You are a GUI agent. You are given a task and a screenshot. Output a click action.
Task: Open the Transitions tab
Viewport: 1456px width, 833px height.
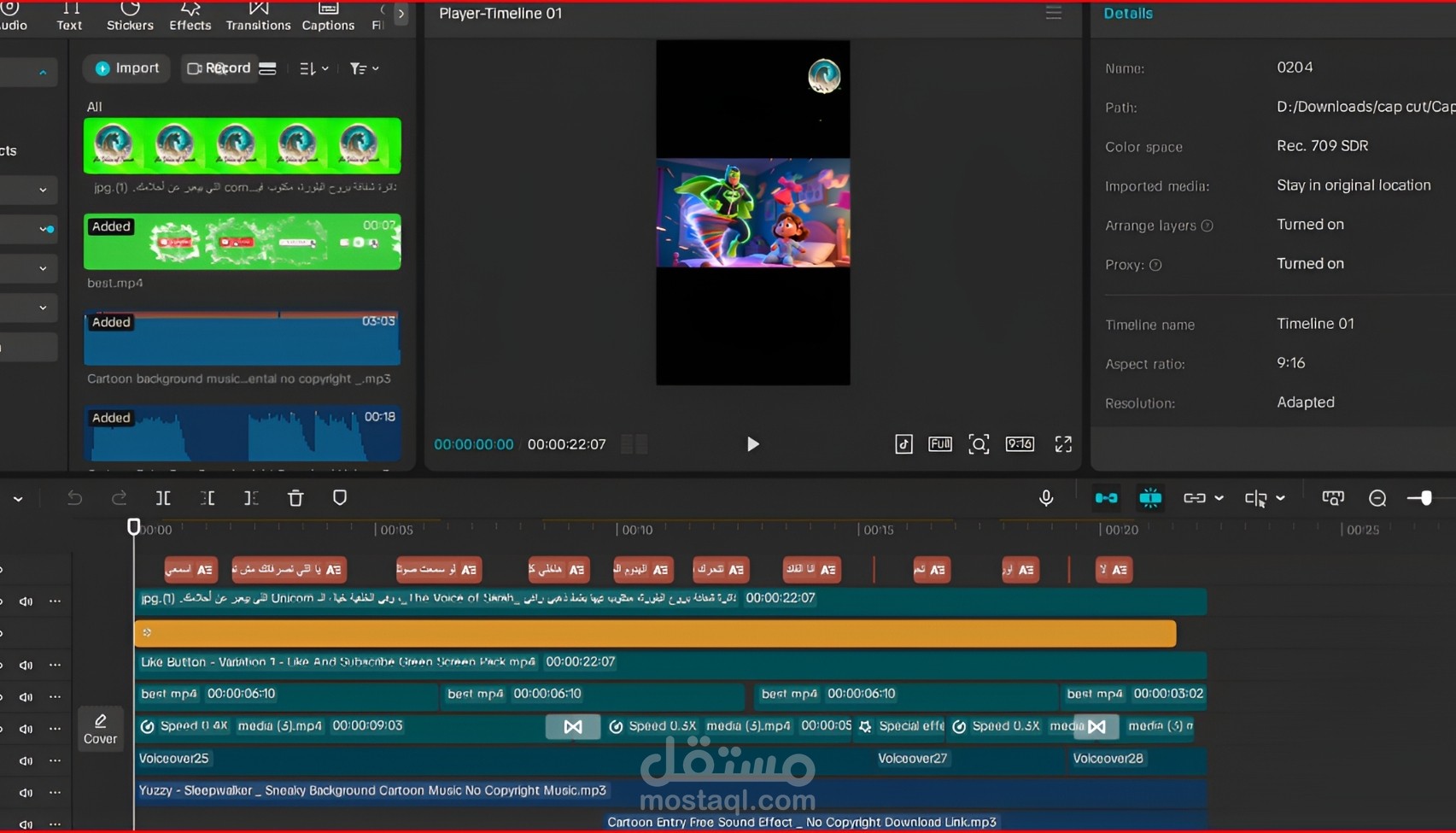[x=258, y=16]
